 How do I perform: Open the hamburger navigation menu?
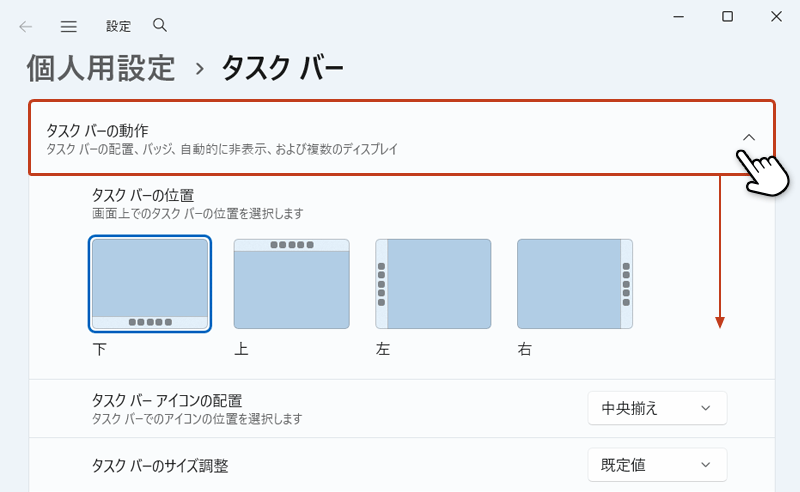tap(68, 27)
